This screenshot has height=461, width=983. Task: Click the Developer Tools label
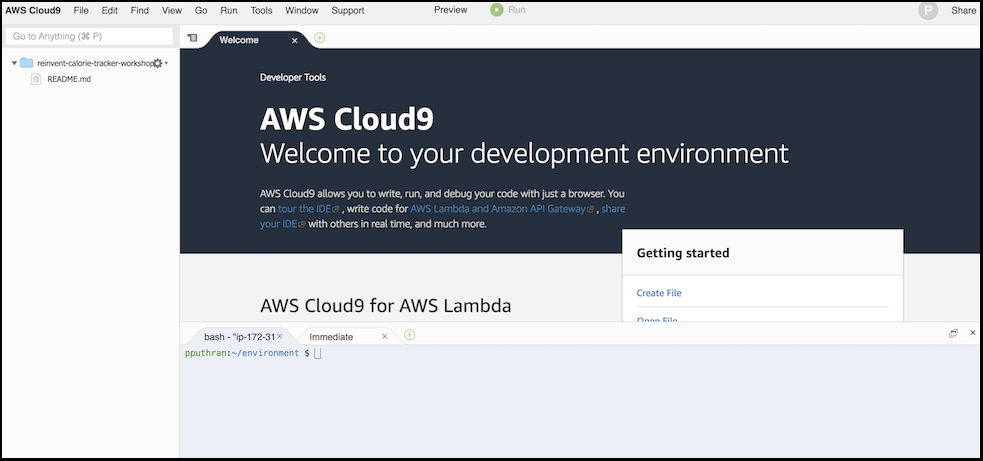coord(293,78)
